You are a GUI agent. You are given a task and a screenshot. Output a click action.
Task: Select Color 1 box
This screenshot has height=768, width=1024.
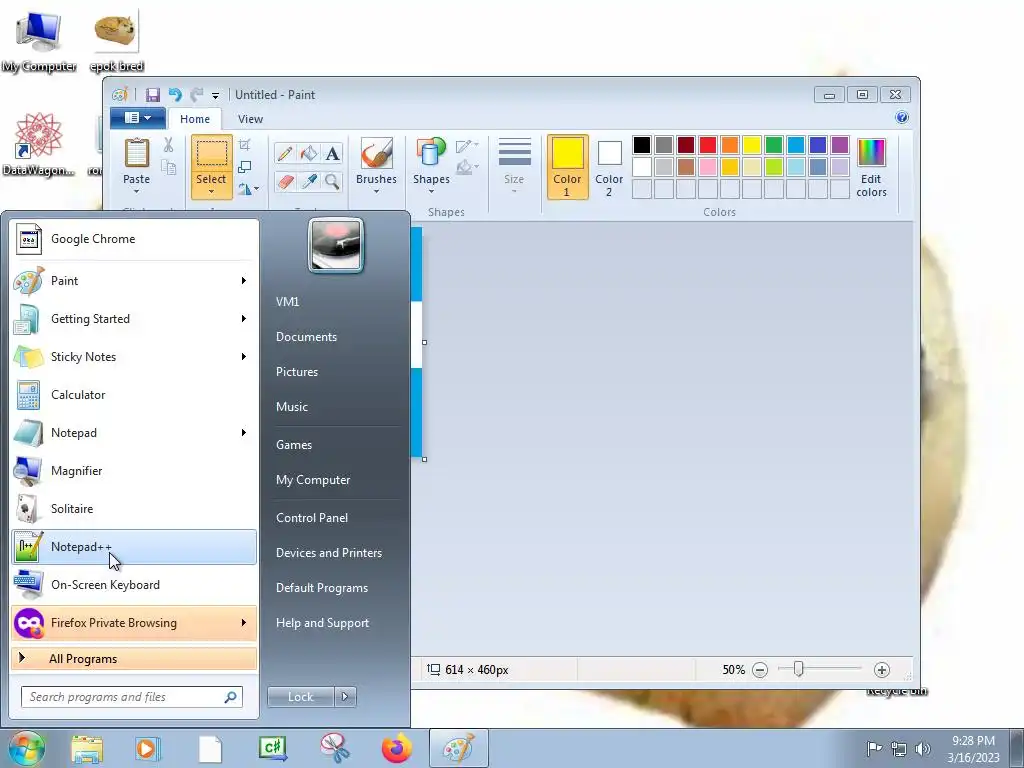567,167
